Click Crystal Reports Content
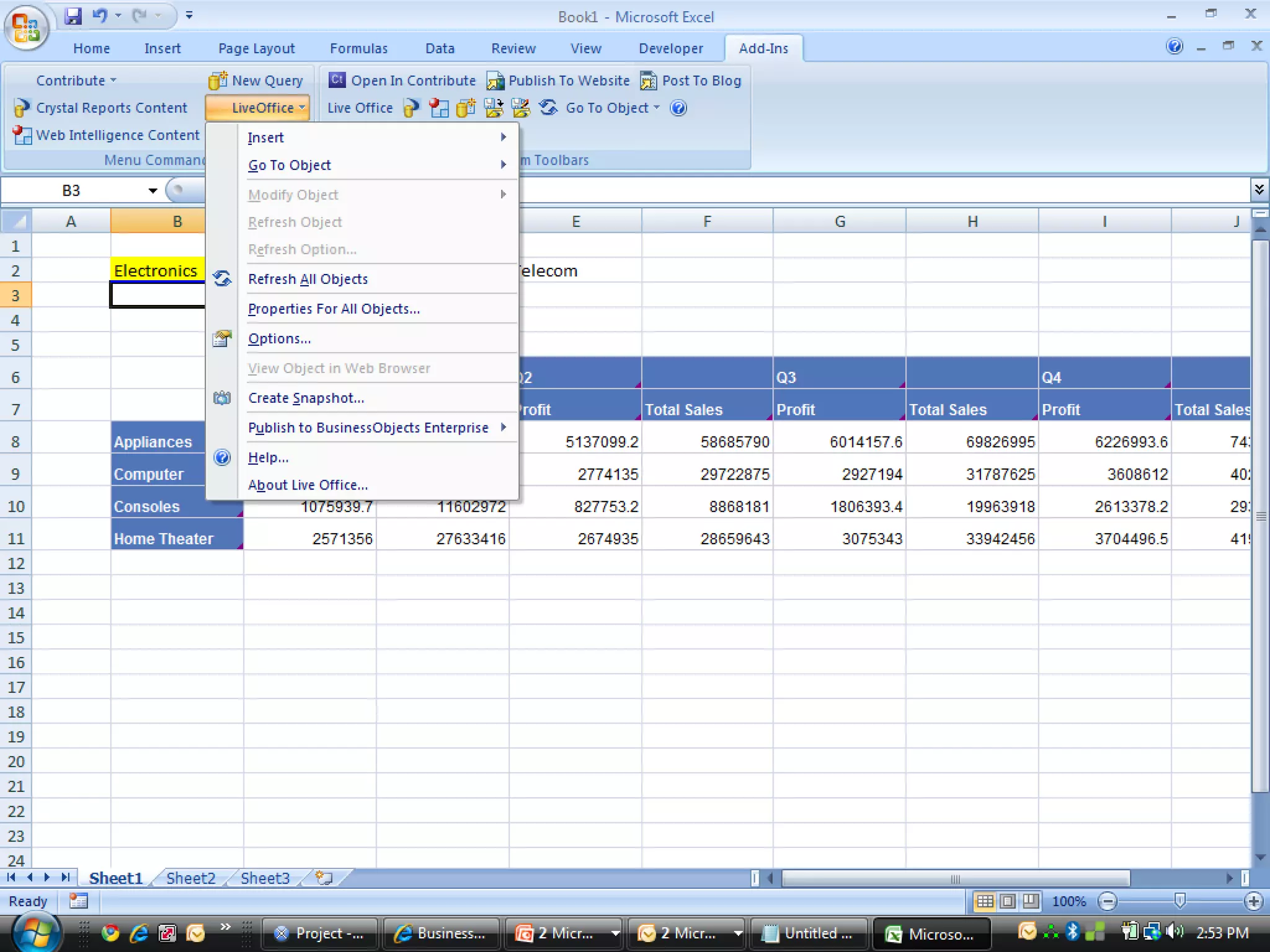 [100, 108]
